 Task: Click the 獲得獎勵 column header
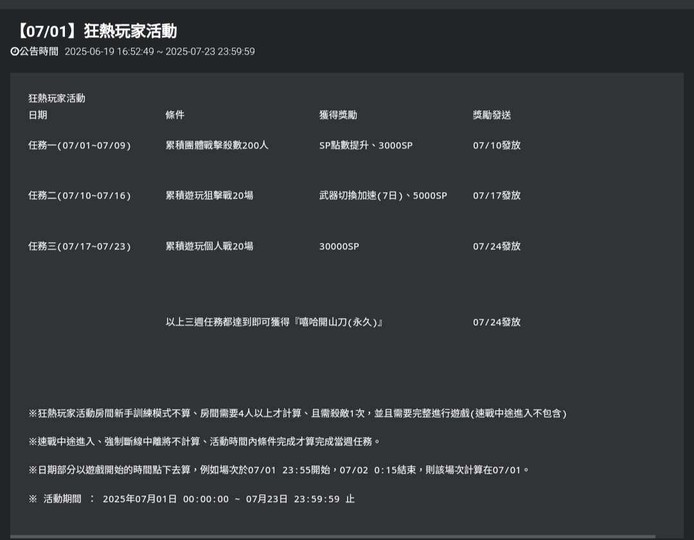coord(338,115)
